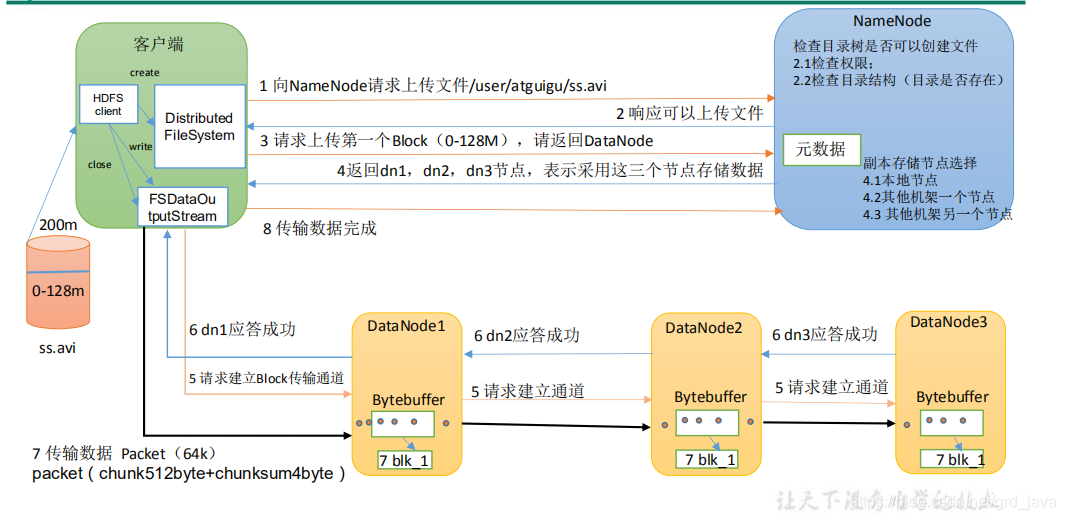The width and height of the screenshot is (1066, 520).
Task: Click the 0-128m label on the cylinder
Action: [x=58, y=291]
